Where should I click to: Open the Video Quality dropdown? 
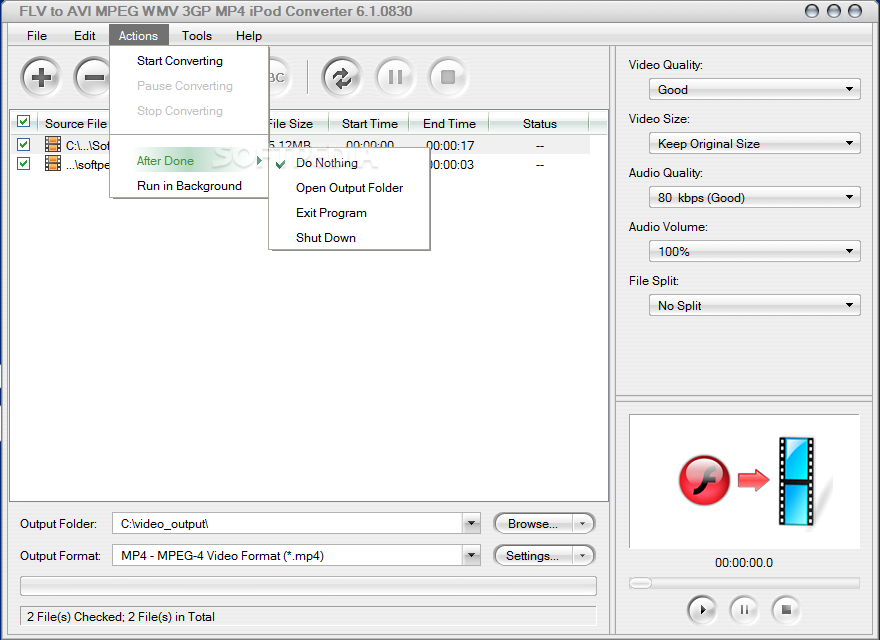(754, 89)
